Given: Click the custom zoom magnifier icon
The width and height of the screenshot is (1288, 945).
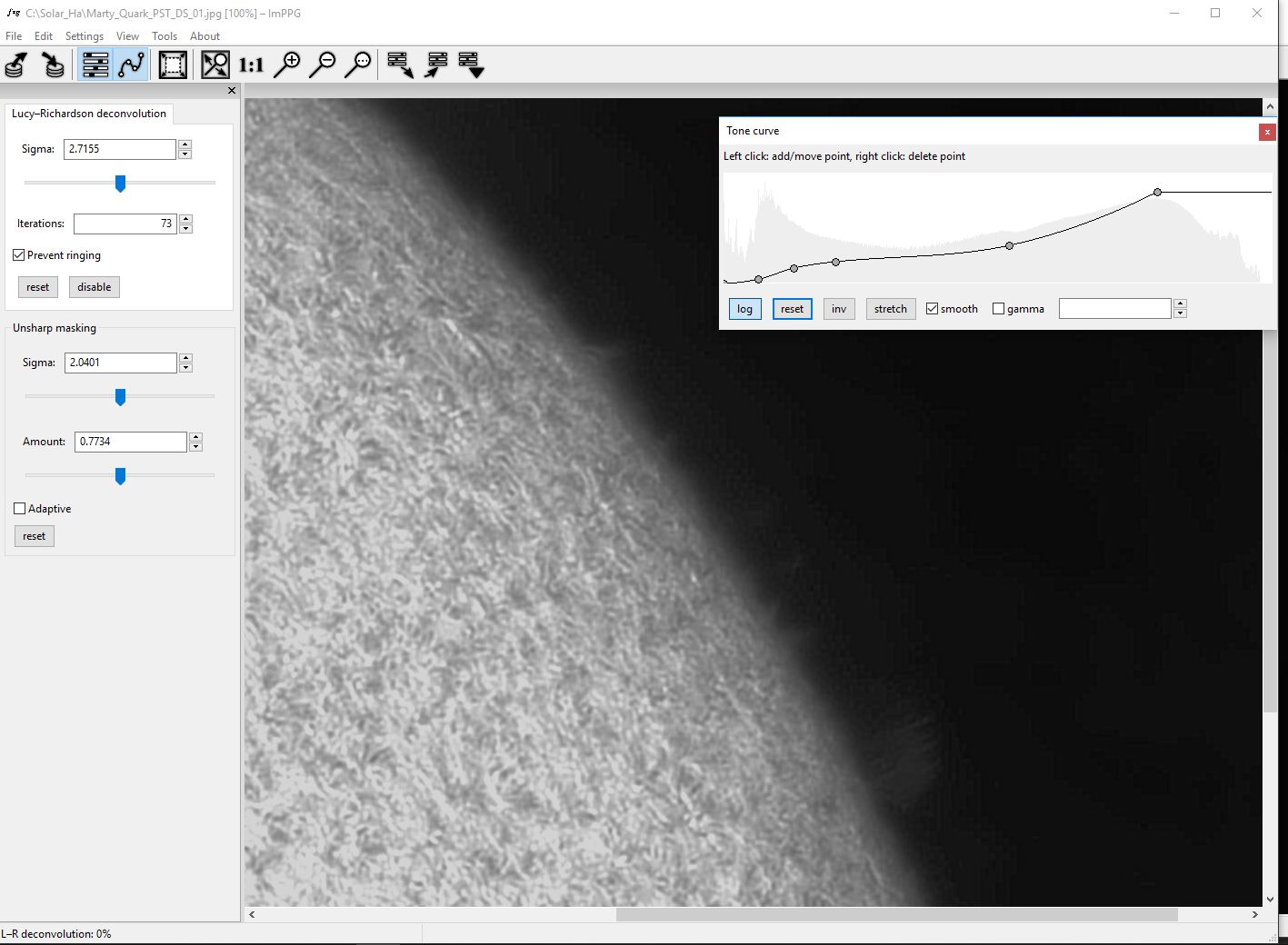Looking at the screenshot, I should click(x=358, y=65).
